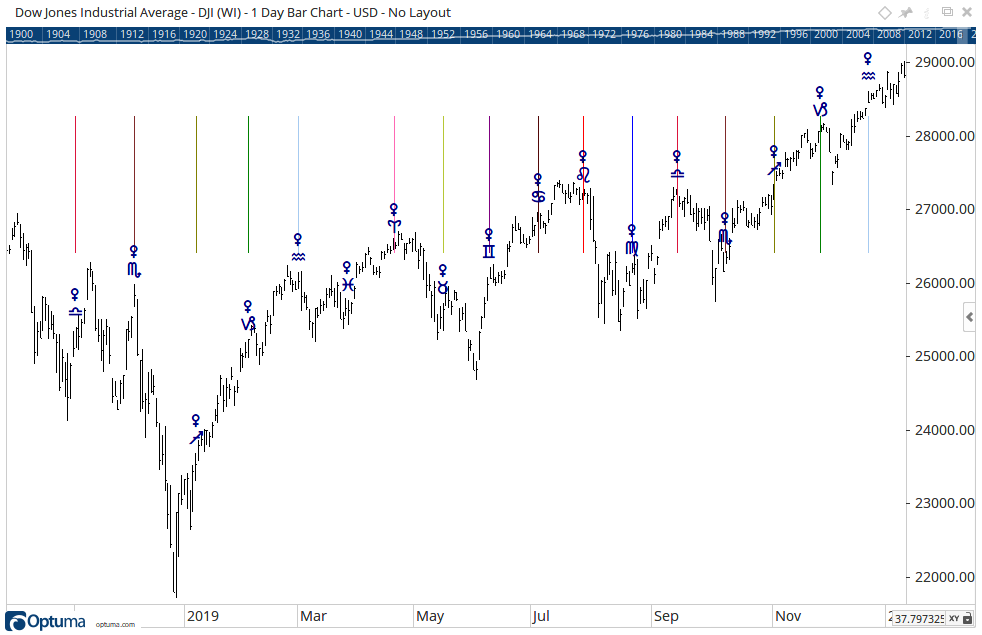Select Venus in Capricorn glyph above 28000 level
This screenshot has height=635, width=982.
click(x=820, y=101)
